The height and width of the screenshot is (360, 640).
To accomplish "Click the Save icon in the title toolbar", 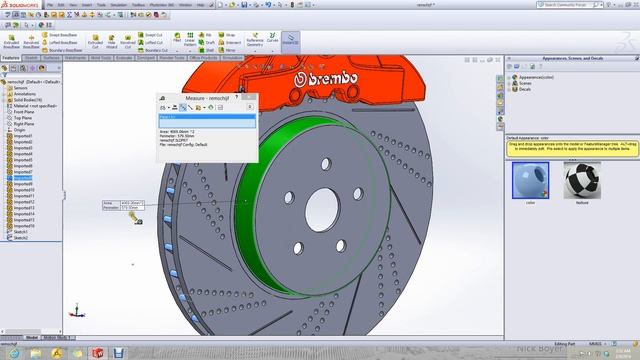I will click(x=244, y=5).
